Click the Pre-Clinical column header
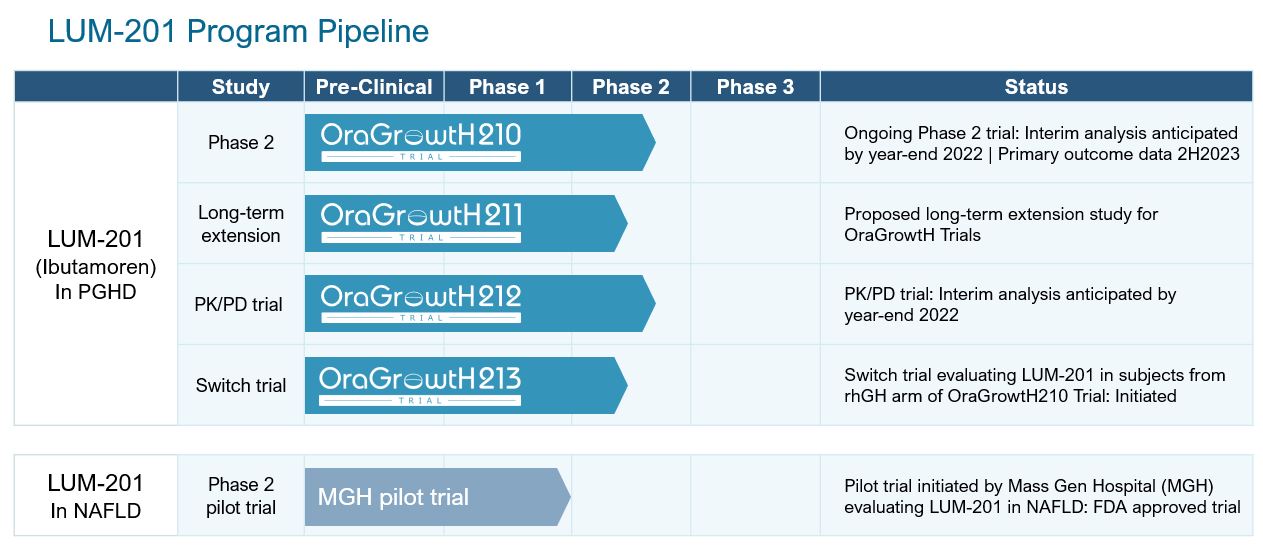Viewport: 1263px width, 547px height. [x=374, y=87]
